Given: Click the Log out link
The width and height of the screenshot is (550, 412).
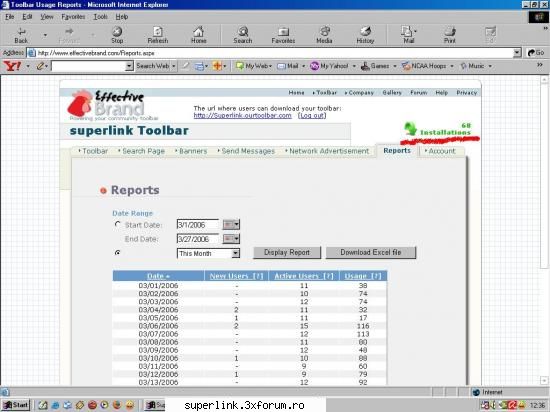Looking at the screenshot, I should (312, 115).
